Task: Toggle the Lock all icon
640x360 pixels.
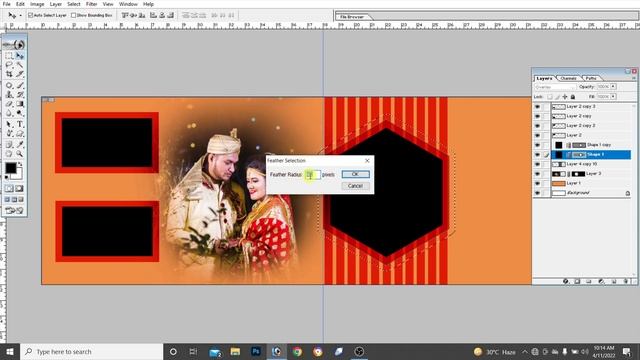Action: click(573, 97)
